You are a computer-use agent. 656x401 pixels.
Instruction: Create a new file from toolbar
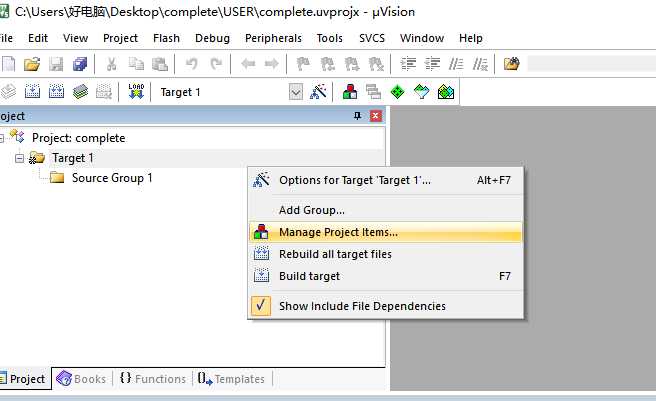(x=8, y=64)
